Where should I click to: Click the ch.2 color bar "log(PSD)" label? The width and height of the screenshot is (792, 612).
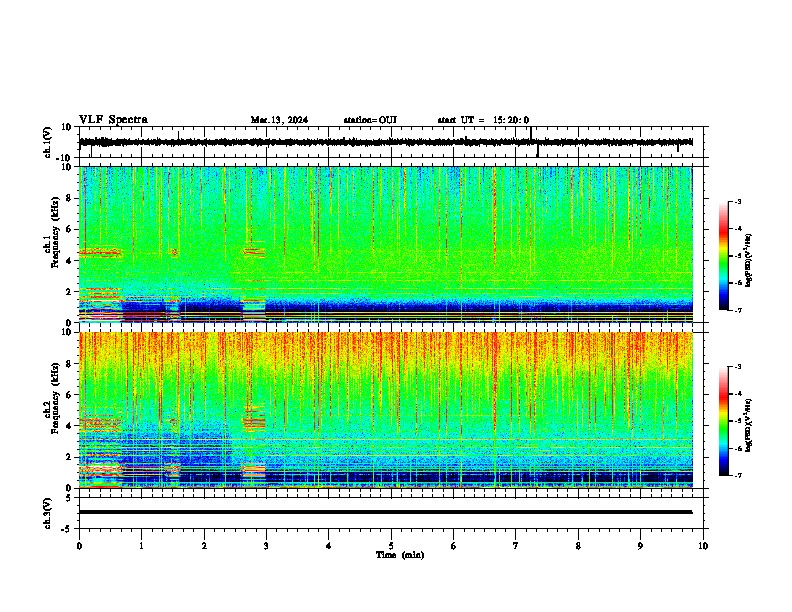tap(748, 425)
